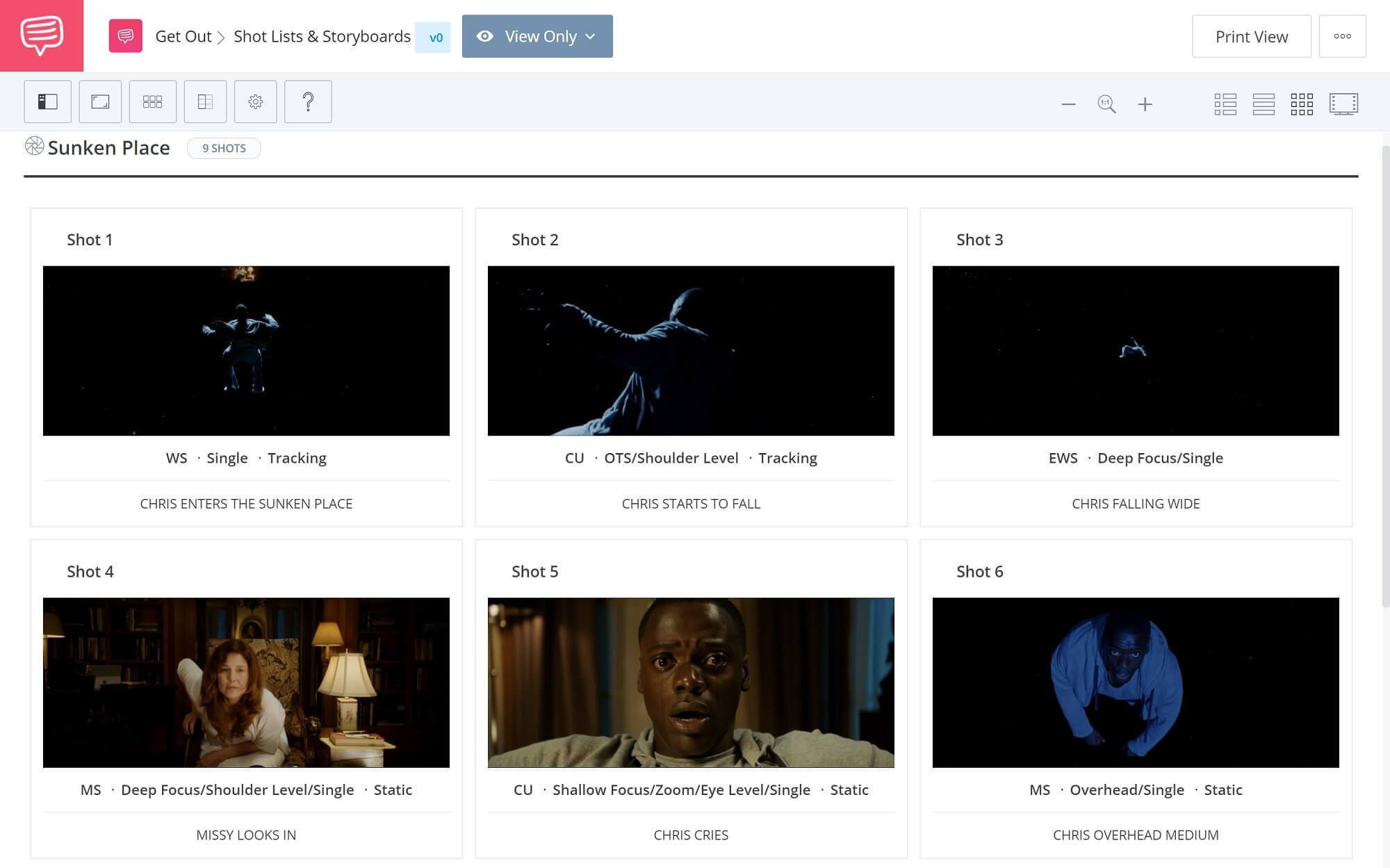Screen dimensions: 1390x868
Task: Click the Sunken Place scene title
Action: pos(109,147)
